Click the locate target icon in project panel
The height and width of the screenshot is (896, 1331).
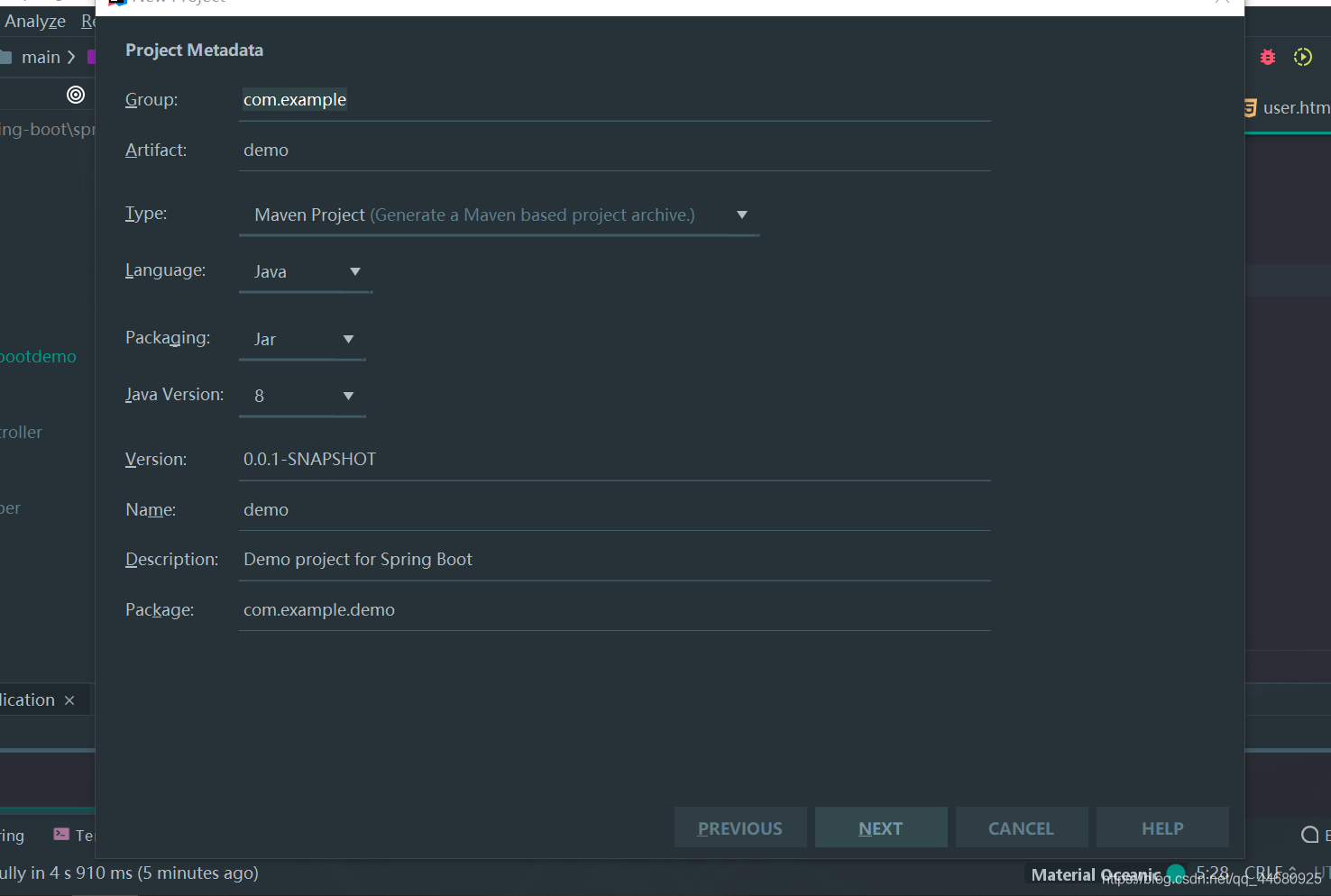(76, 95)
